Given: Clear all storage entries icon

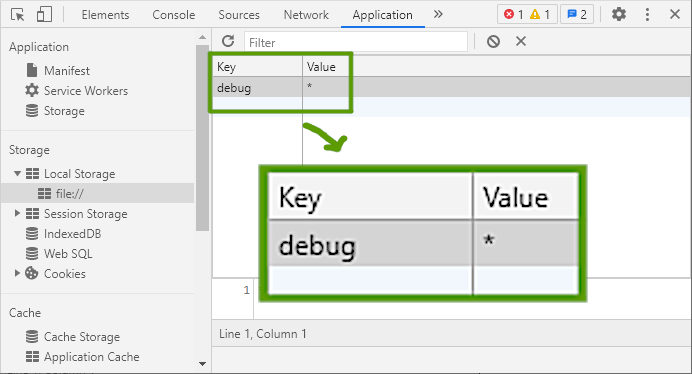Looking at the screenshot, I should click(x=493, y=42).
